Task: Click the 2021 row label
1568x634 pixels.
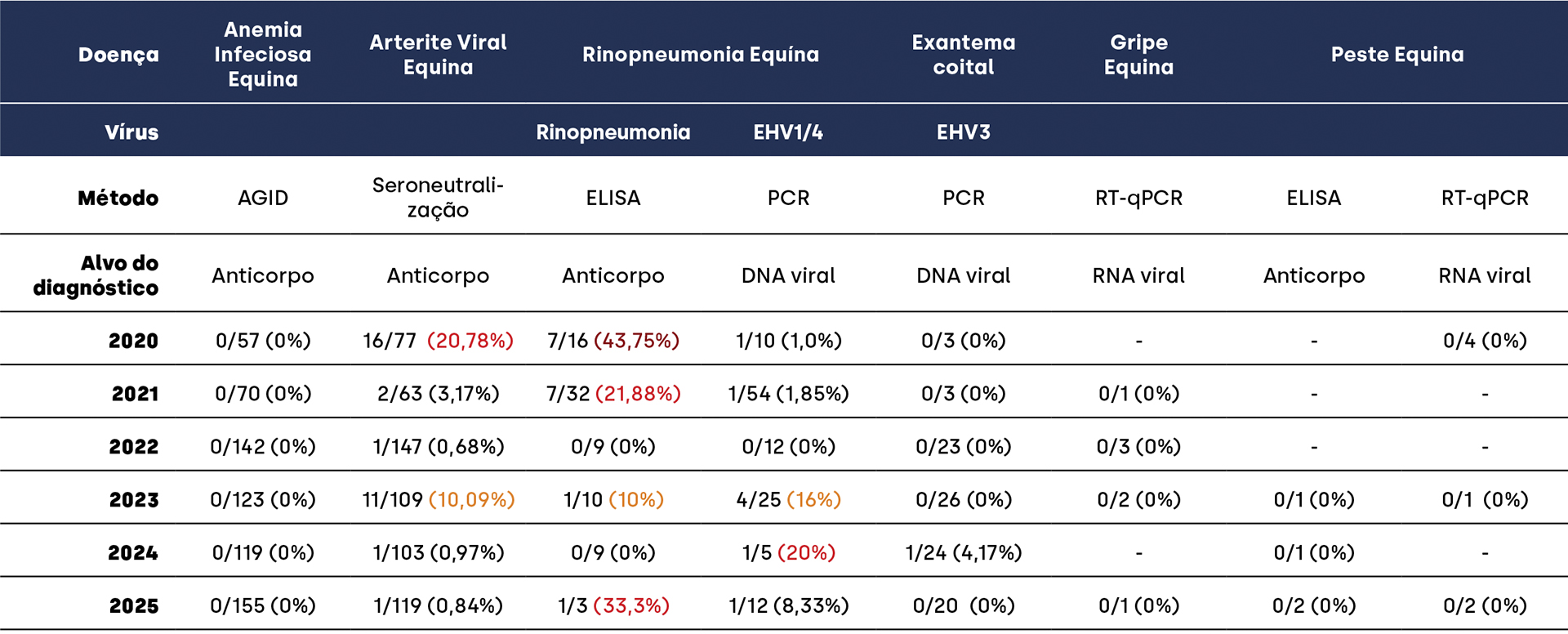Action: point(135,394)
